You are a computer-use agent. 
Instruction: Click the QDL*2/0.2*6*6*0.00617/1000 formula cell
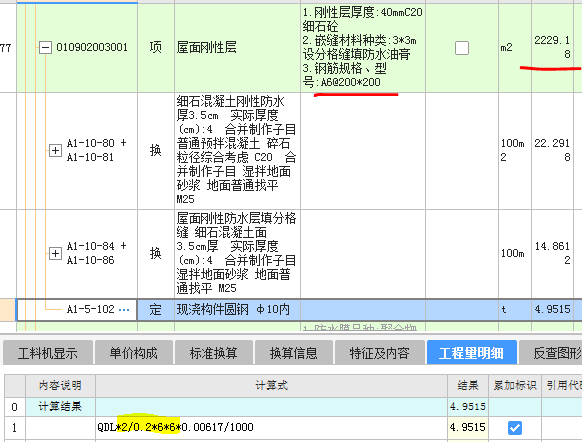point(271,428)
